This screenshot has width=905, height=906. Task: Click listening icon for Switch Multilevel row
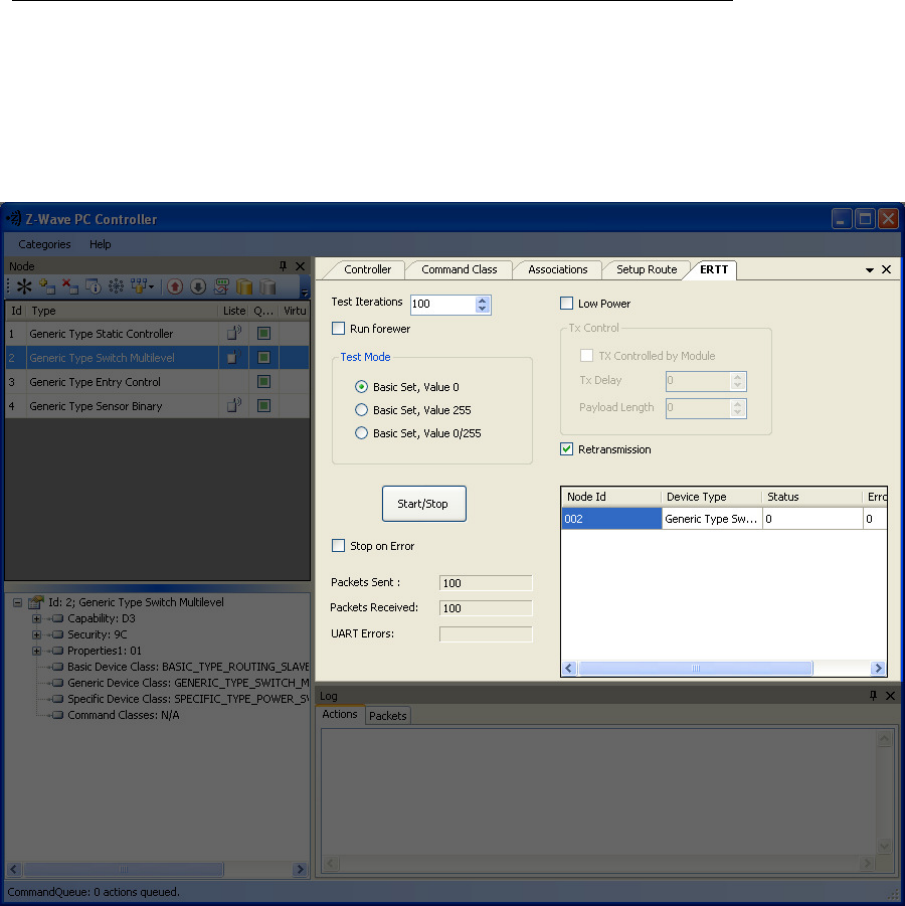tap(233, 357)
